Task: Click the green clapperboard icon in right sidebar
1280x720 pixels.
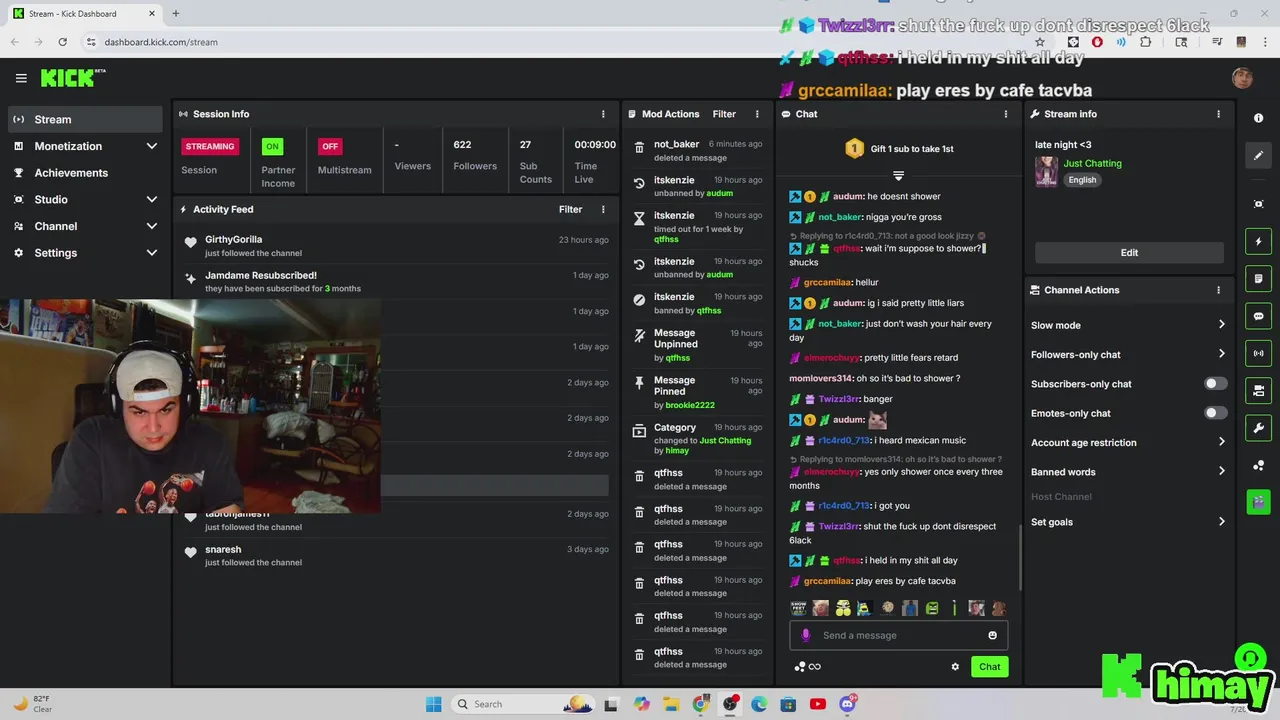Action: (x=1258, y=501)
